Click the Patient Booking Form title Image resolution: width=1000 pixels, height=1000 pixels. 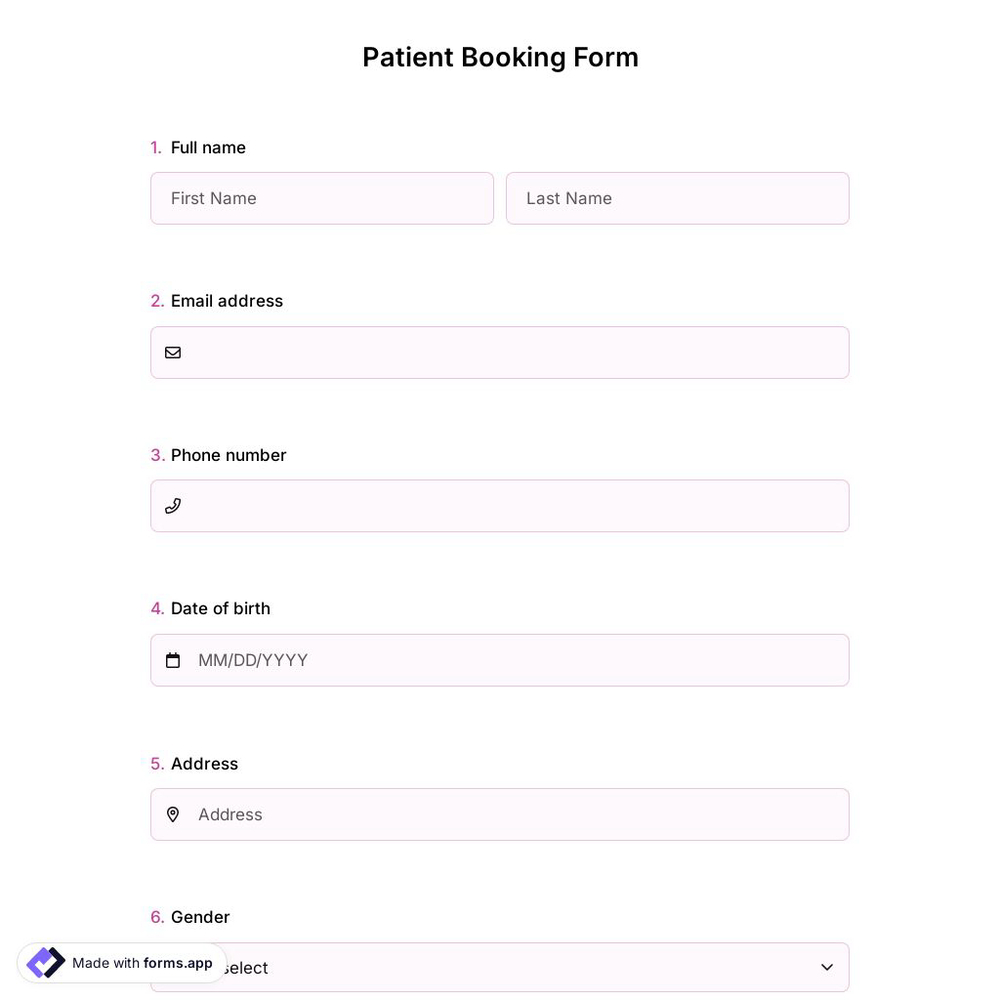(500, 57)
